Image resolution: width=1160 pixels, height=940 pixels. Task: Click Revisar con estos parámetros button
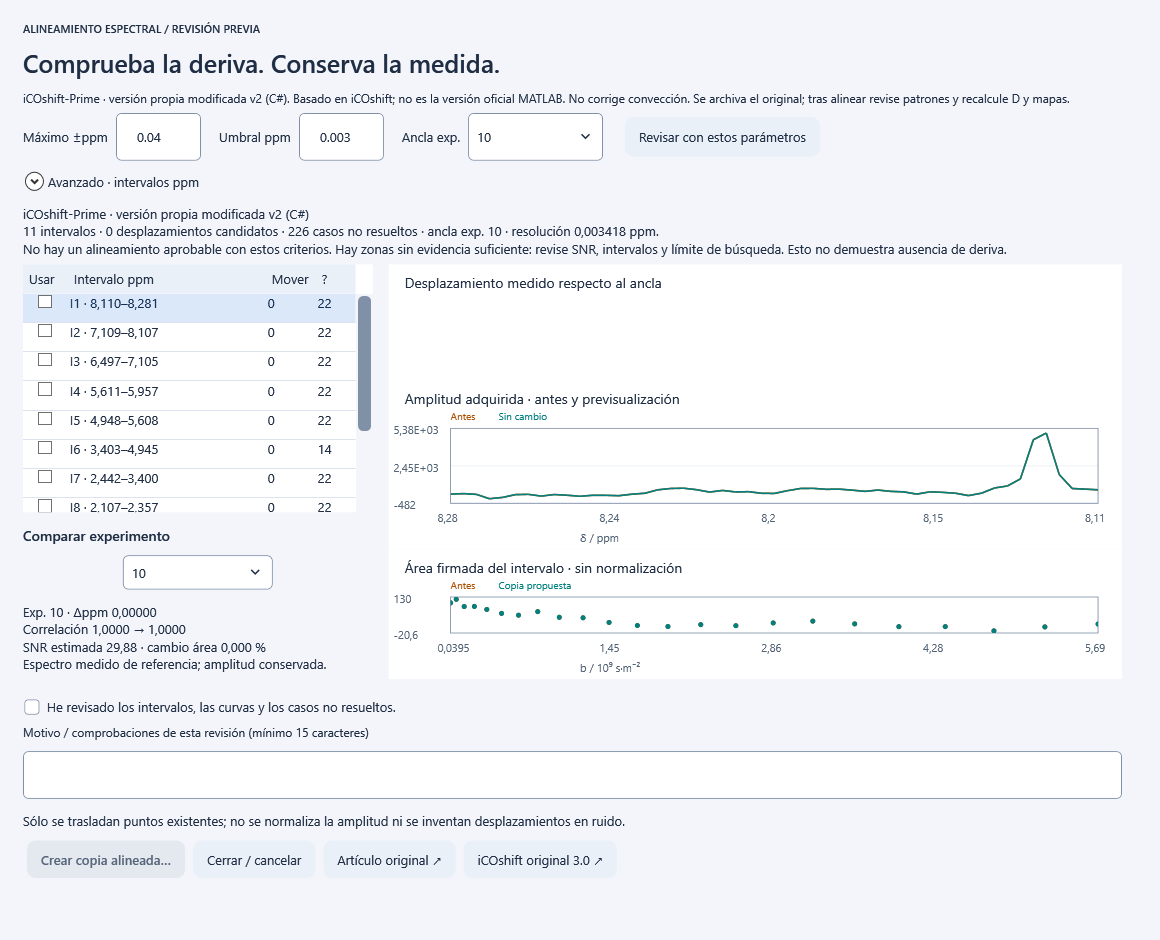tap(722, 137)
